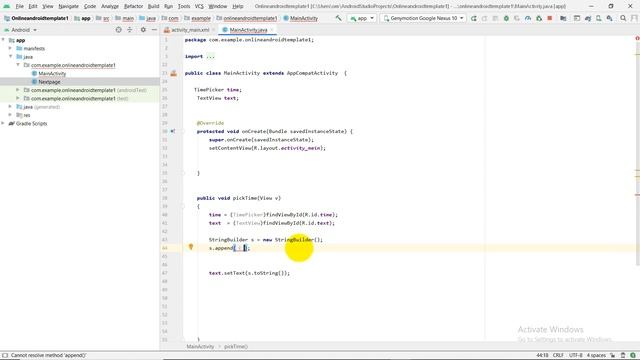Viewport: 640px width, 360px height.
Task: Open the File menu
Action: (x=19, y=6)
